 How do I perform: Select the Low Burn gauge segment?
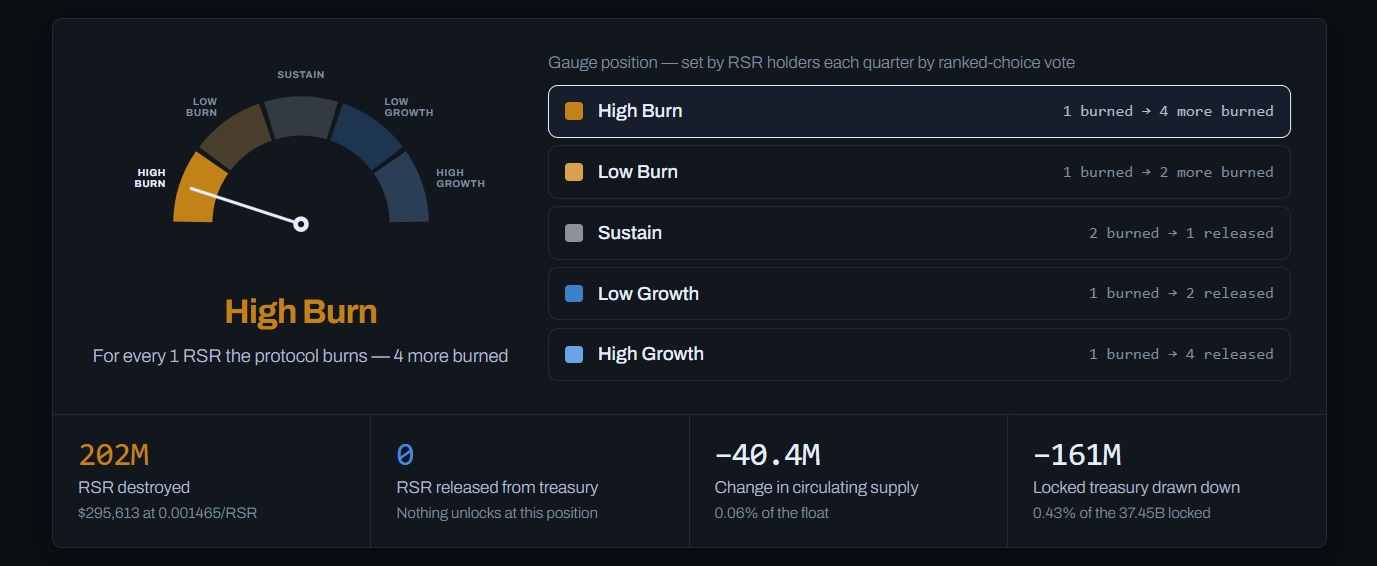pos(234,135)
